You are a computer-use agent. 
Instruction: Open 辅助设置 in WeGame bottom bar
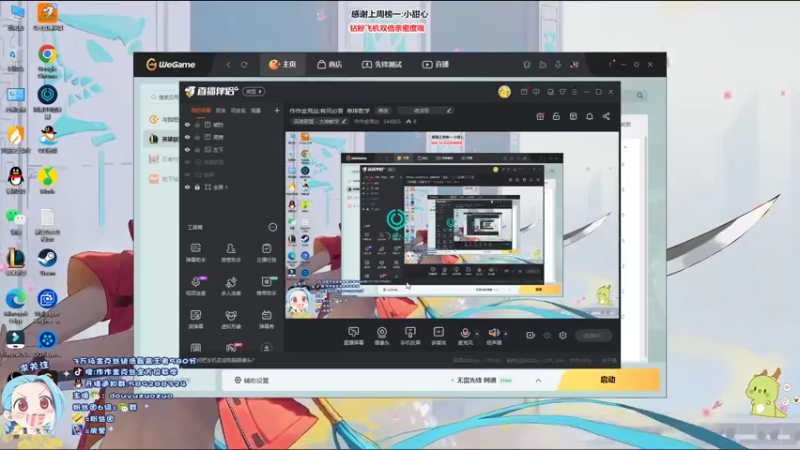(252, 381)
